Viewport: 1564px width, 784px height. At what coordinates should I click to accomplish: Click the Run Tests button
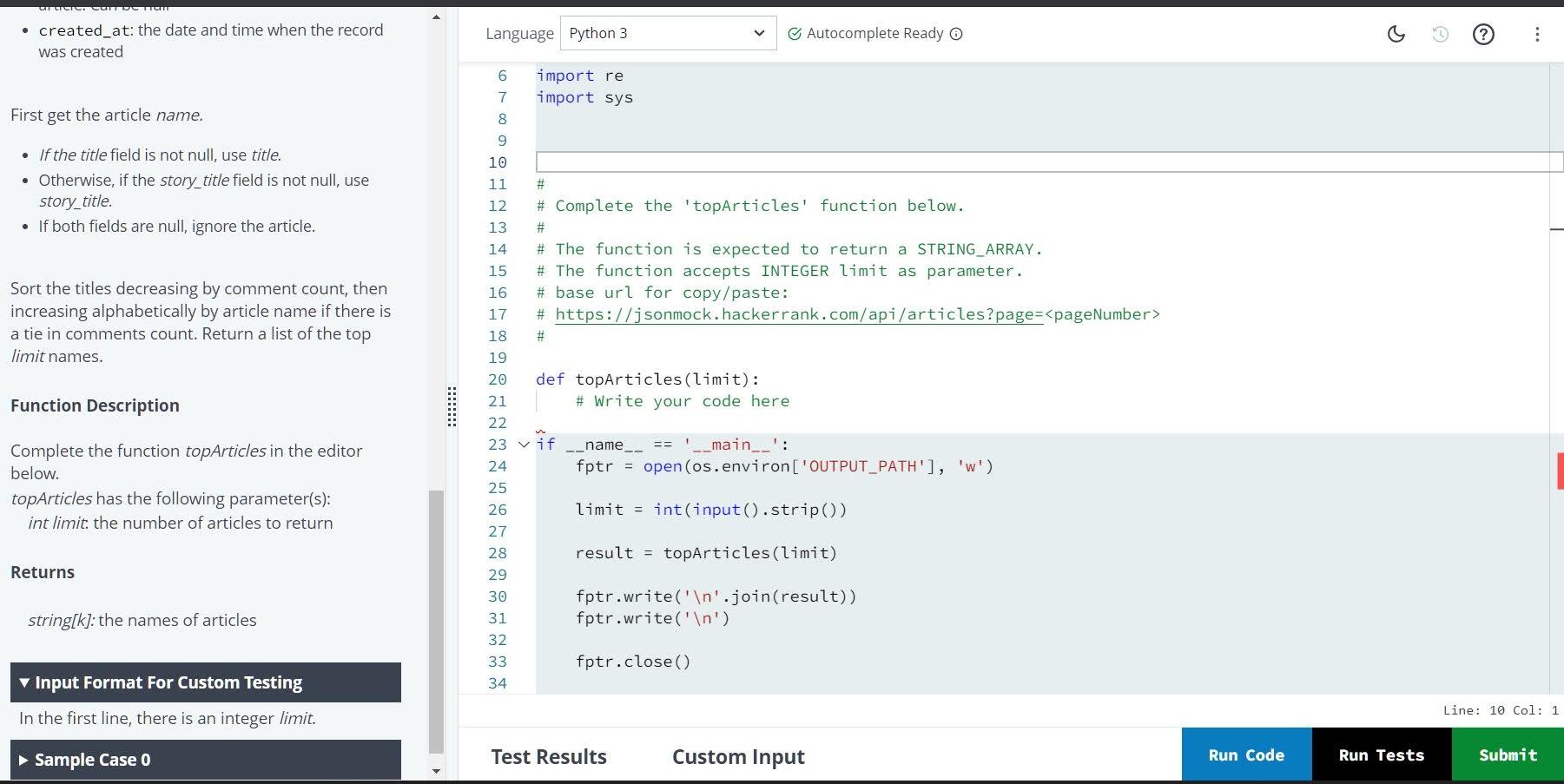click(x=1382, y=754)
